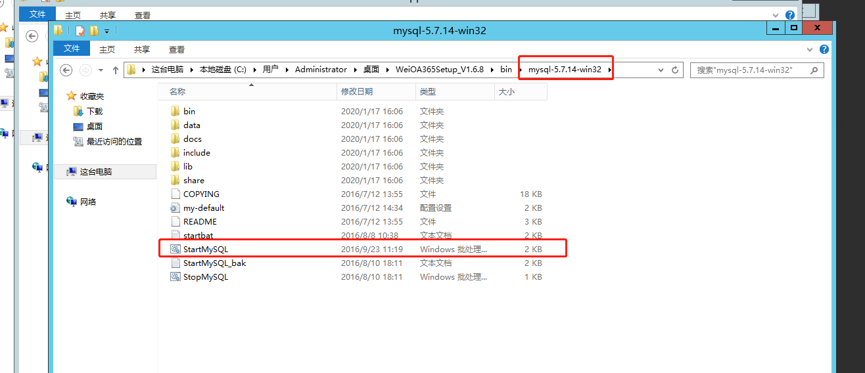This screenshot has width=865, height=373.
Task: Expand the breadcrumb arrow after Administrator
Action: (355, 70)
